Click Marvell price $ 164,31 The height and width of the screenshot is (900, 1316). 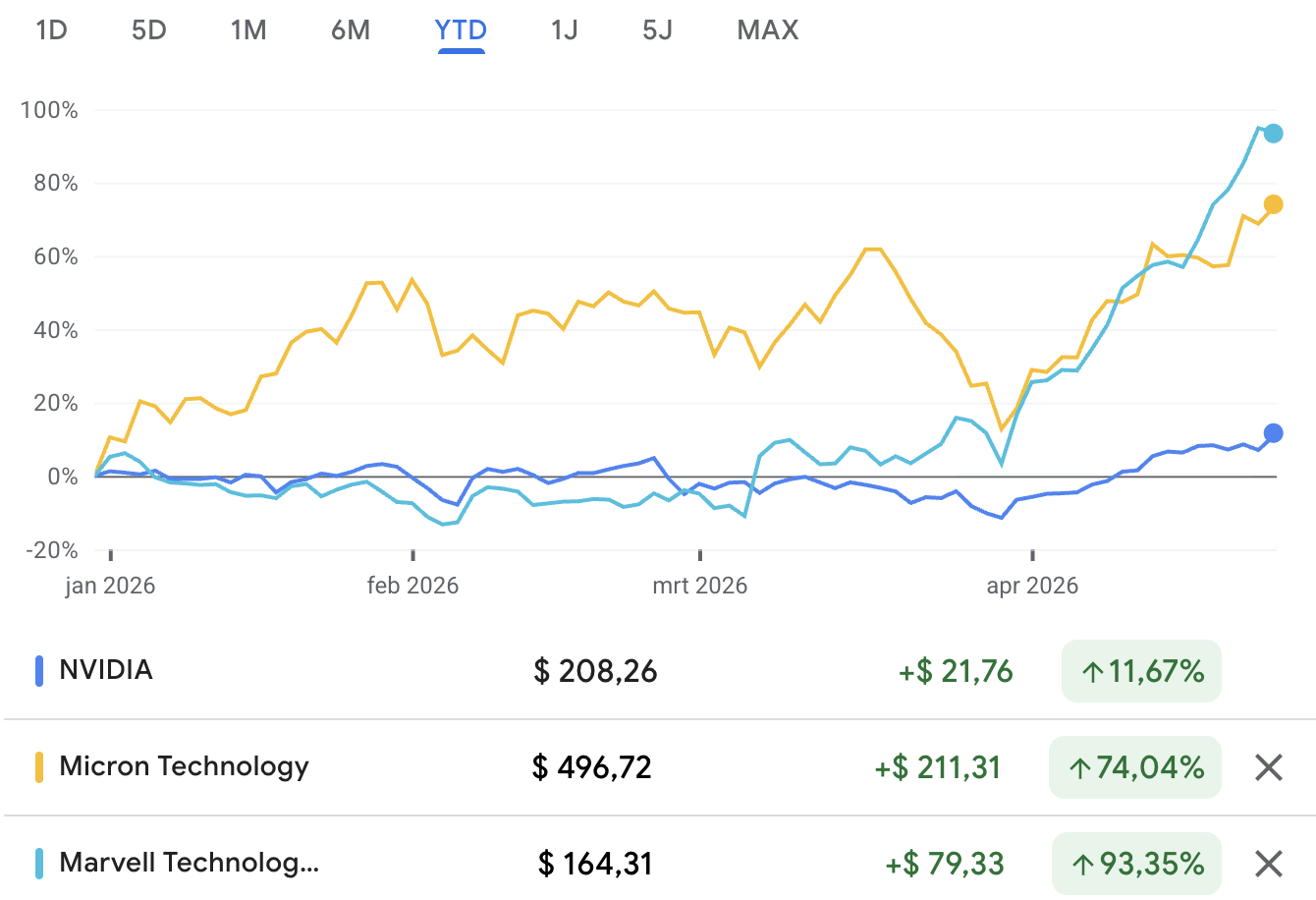tap(595, 864)
